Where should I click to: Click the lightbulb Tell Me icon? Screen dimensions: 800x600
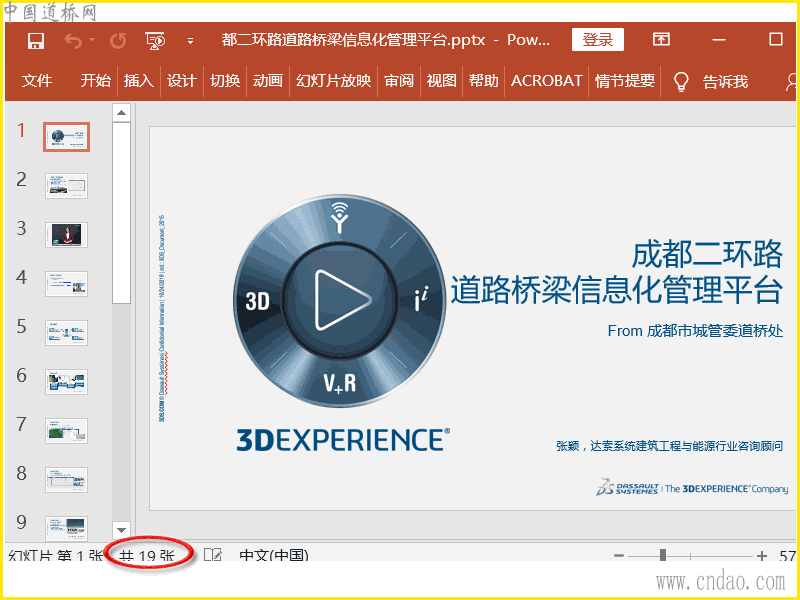point(681,81)
